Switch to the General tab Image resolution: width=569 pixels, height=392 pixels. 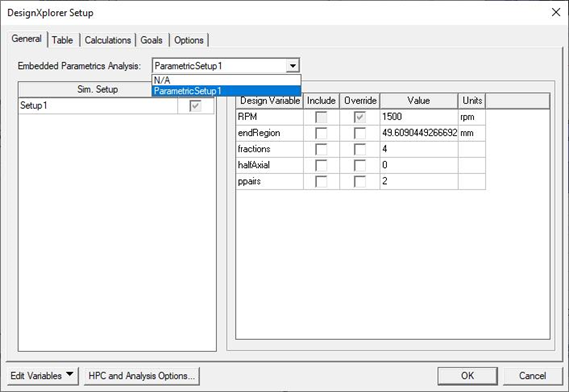26,39
